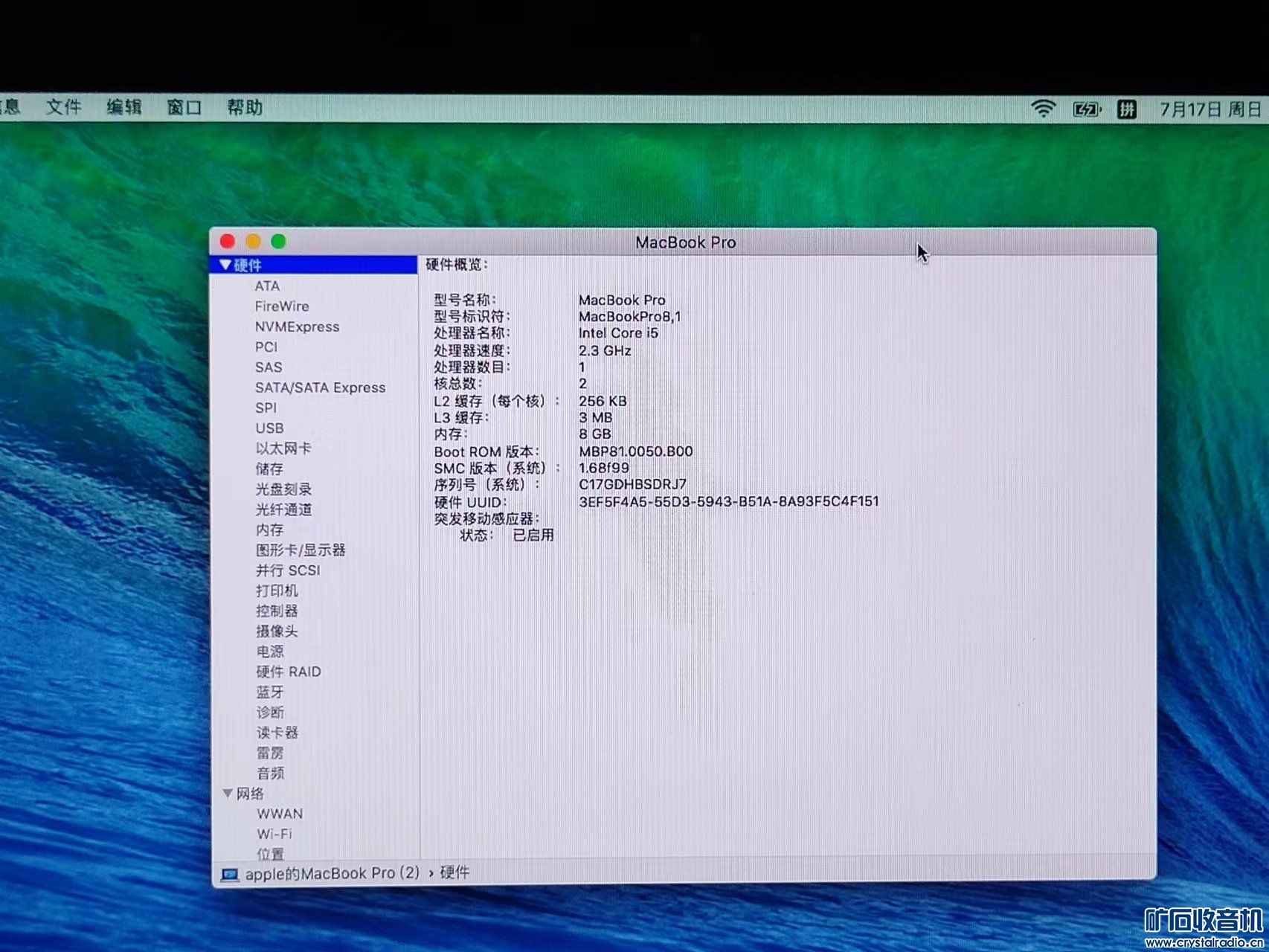Click the serial number C17GDHBSDRJ7

click(632, 484)
